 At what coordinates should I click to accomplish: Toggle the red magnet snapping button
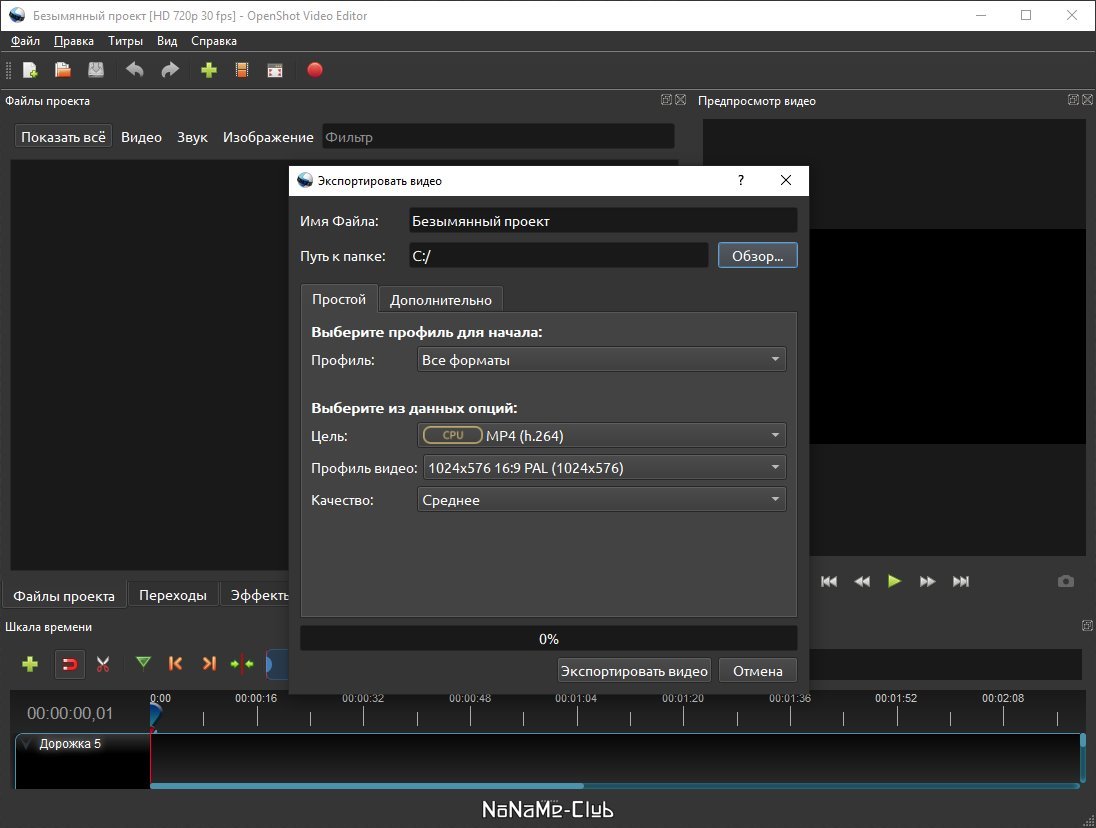pyautogui.click(x=69, y=663)
